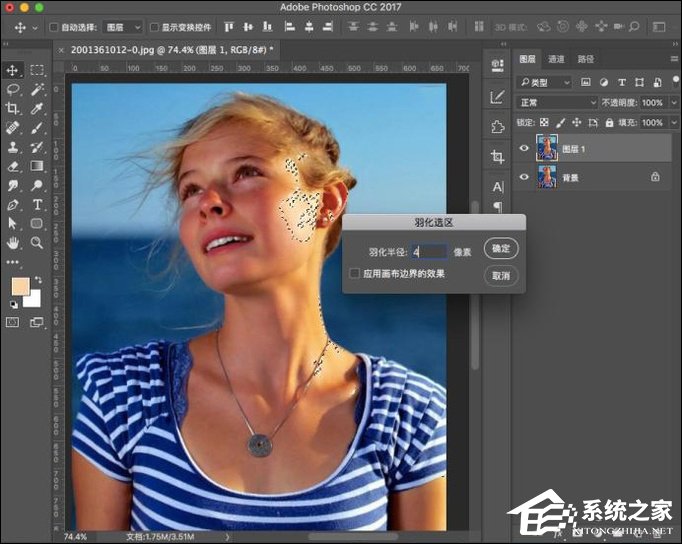Click the Search magnifier in options bar
The width and height of the screenshot is (682, 544).
[634, 27]
